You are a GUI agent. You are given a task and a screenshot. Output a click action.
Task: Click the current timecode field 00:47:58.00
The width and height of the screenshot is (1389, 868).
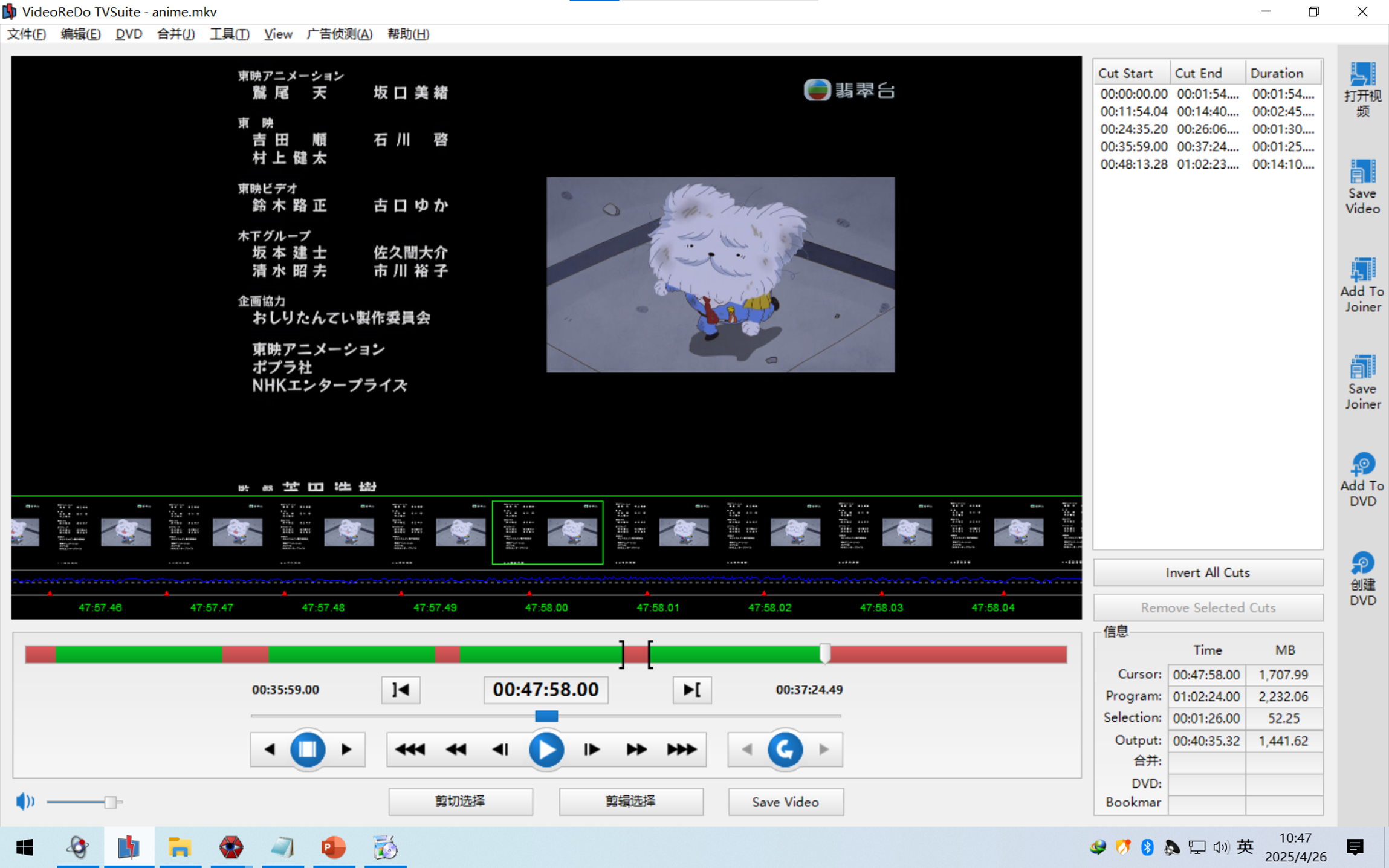(x=546, y=690)
